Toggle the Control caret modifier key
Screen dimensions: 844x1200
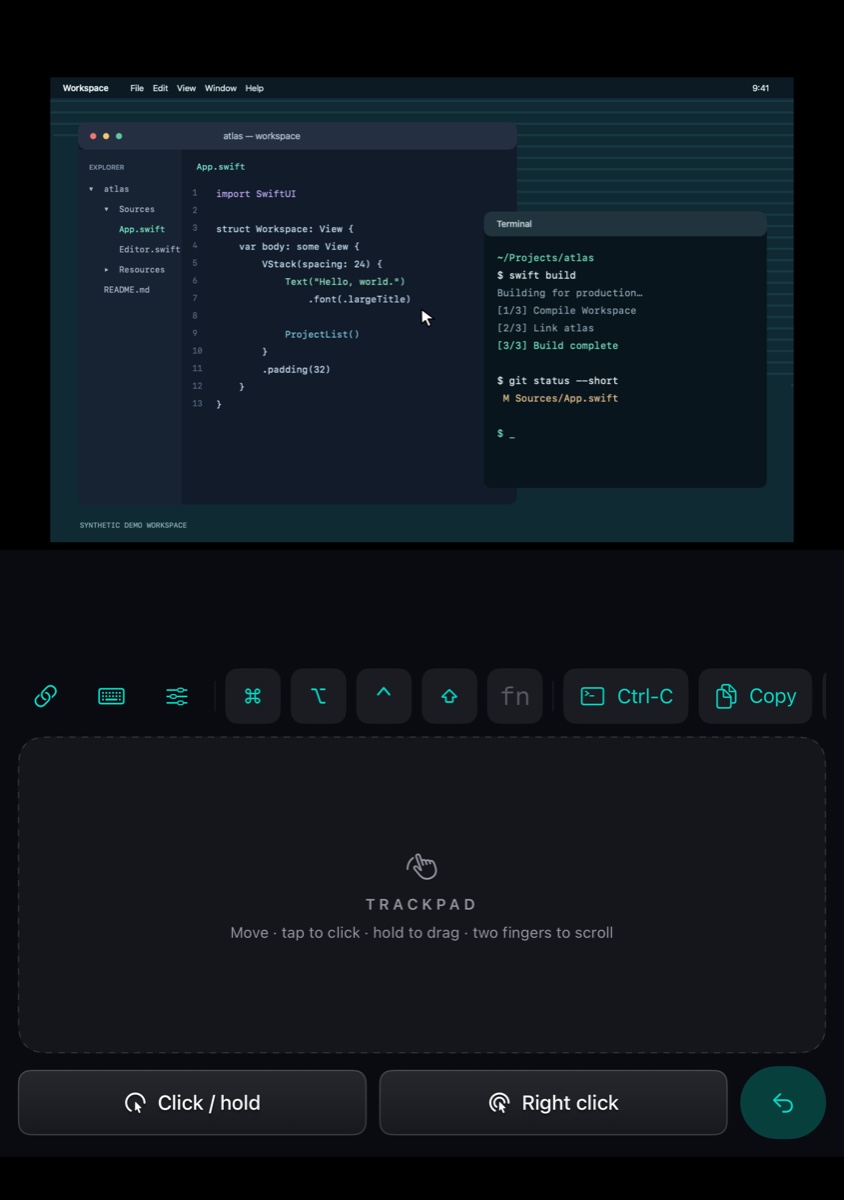click(384, 696)
